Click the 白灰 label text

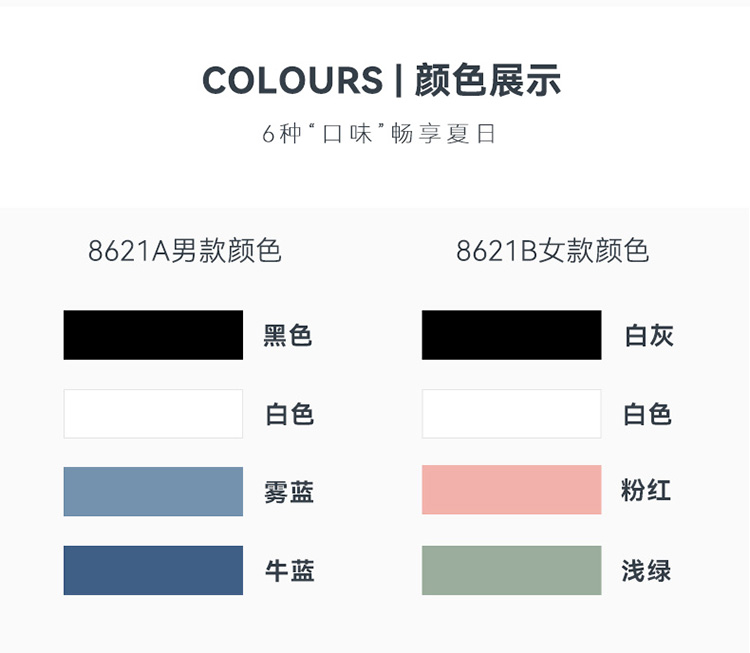click(650, 335)
